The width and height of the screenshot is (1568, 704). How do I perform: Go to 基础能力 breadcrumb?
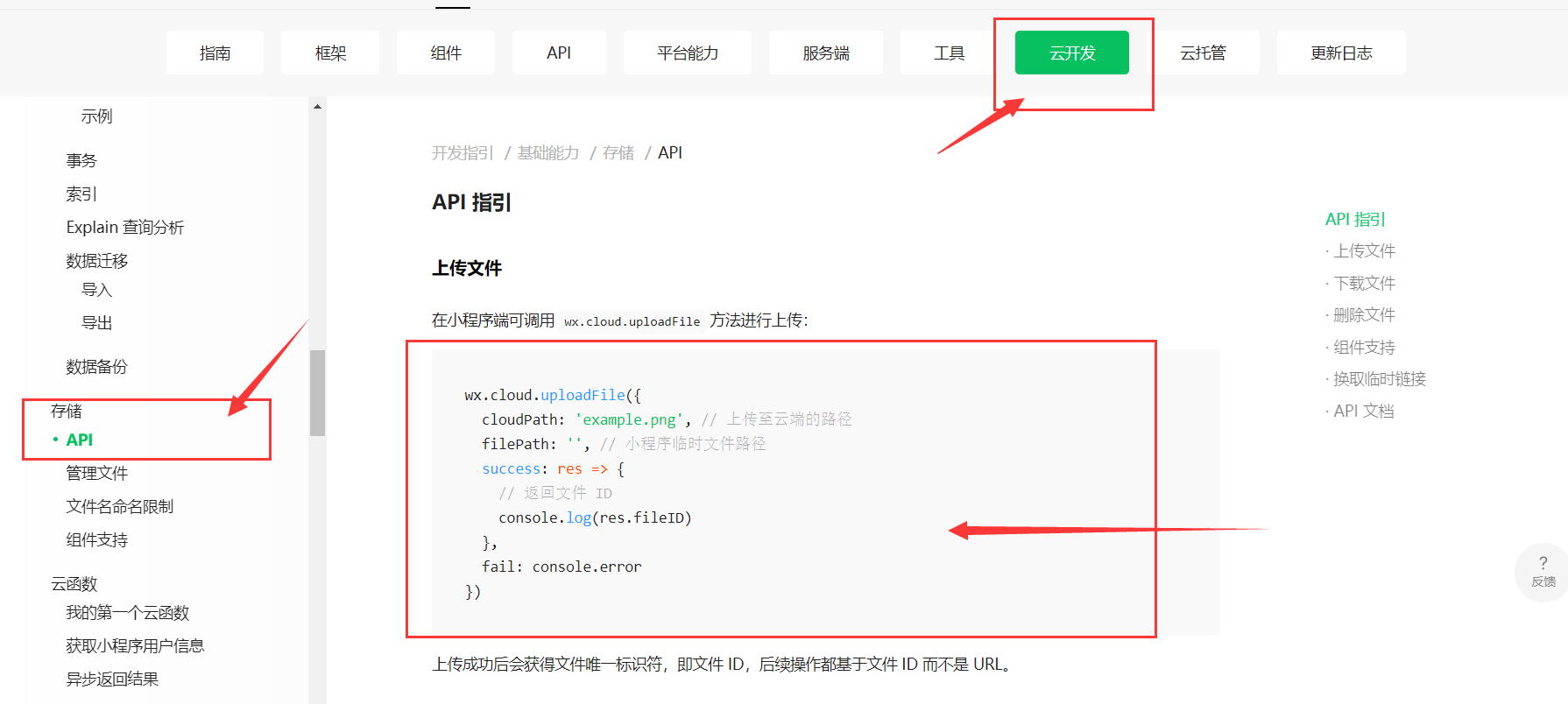(548, 153)
